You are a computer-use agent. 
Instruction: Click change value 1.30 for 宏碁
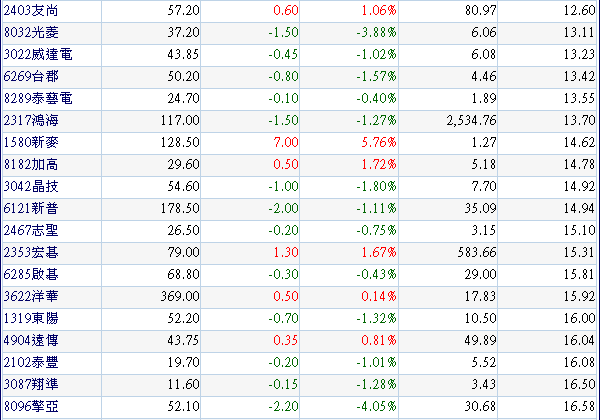(286, 252)
